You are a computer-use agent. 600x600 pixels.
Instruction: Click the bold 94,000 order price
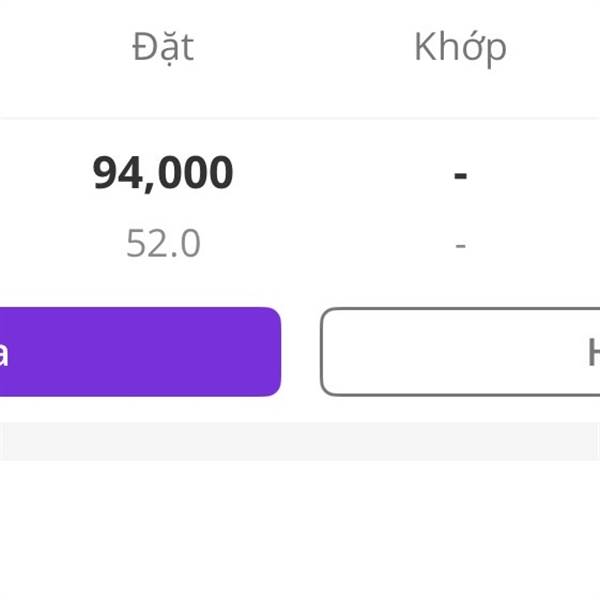(x=163, y=173)
